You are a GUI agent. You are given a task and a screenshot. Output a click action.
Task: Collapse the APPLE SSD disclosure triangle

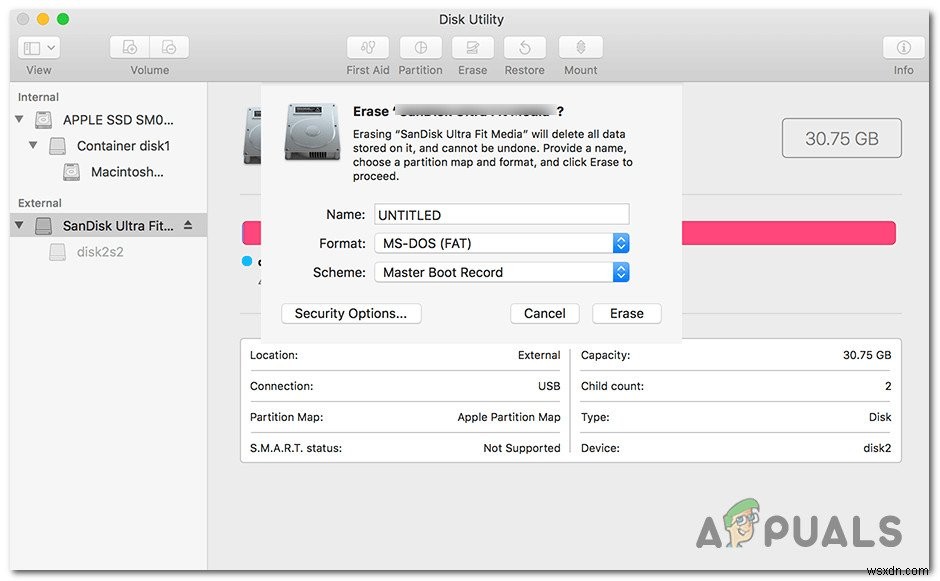point(20,119)
